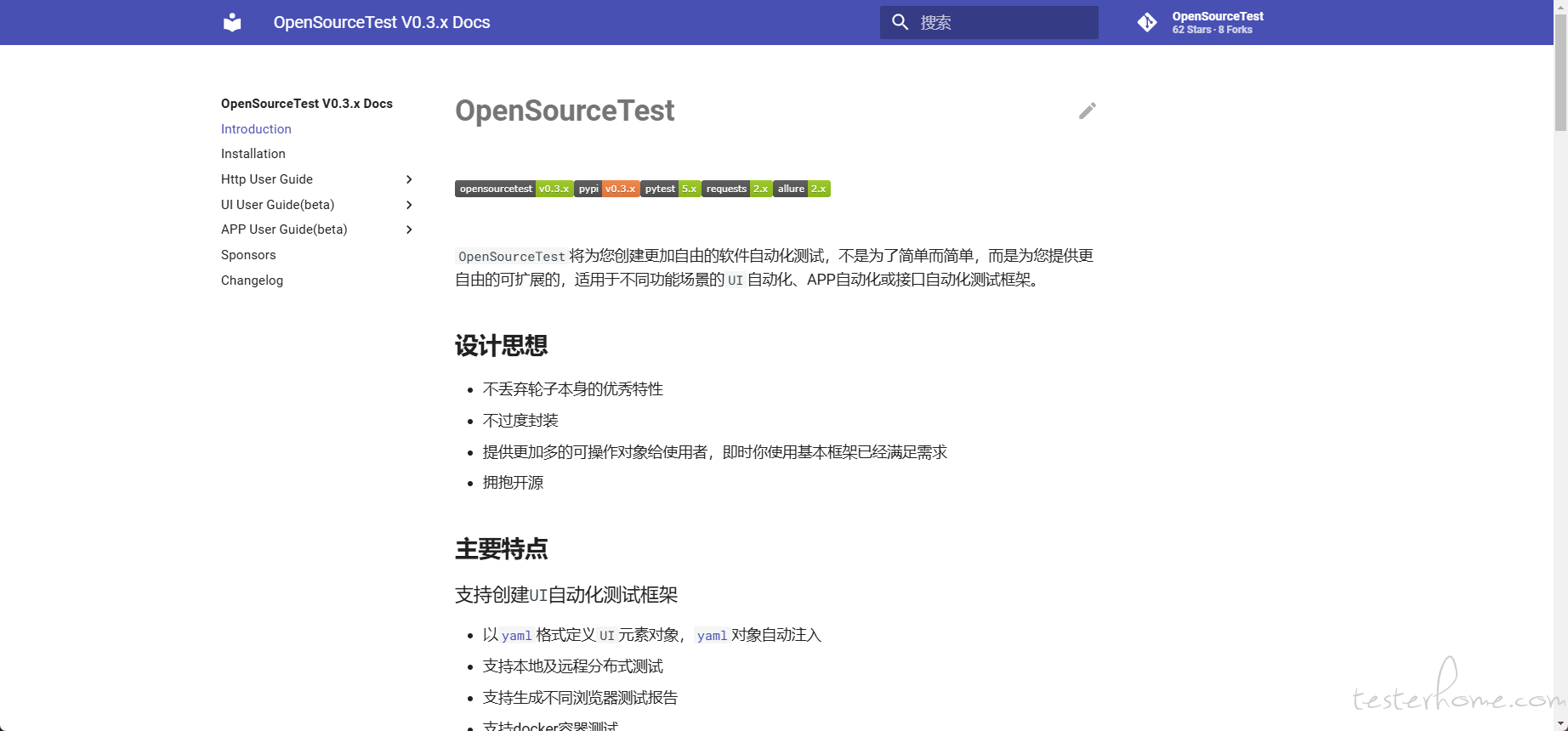Screen dimensions: 1568x731
Task: Click the first yaml code text in bullet
Action: tap(517, 636)
